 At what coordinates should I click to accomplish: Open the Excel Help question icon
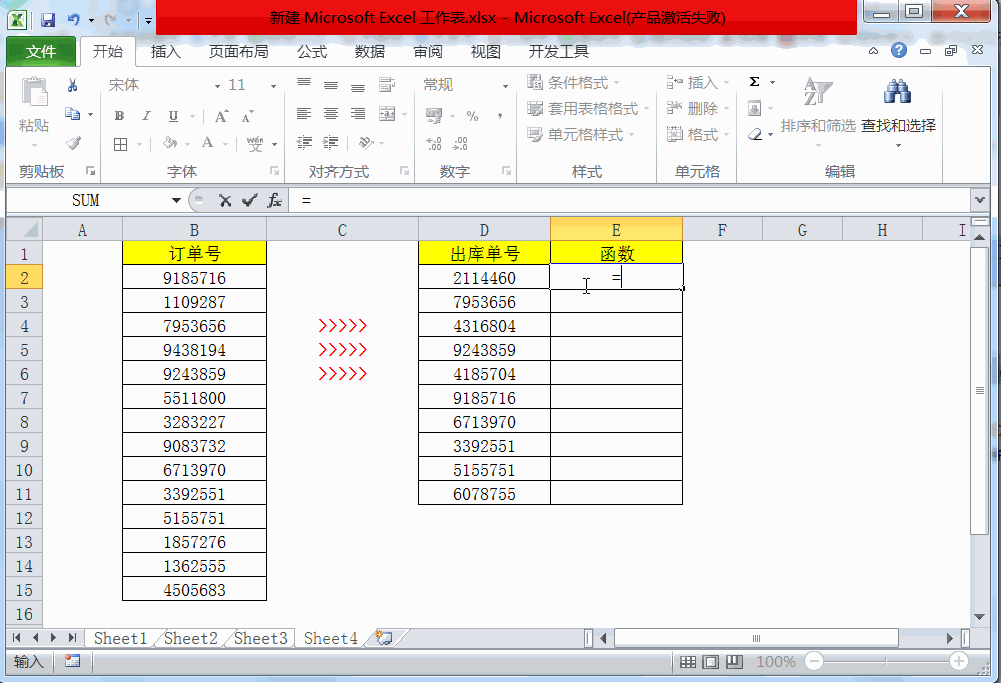pos(899,50)
